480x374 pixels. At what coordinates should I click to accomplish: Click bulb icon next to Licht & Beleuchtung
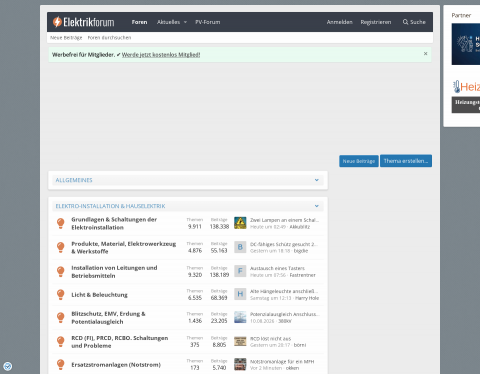click(60, 295)
